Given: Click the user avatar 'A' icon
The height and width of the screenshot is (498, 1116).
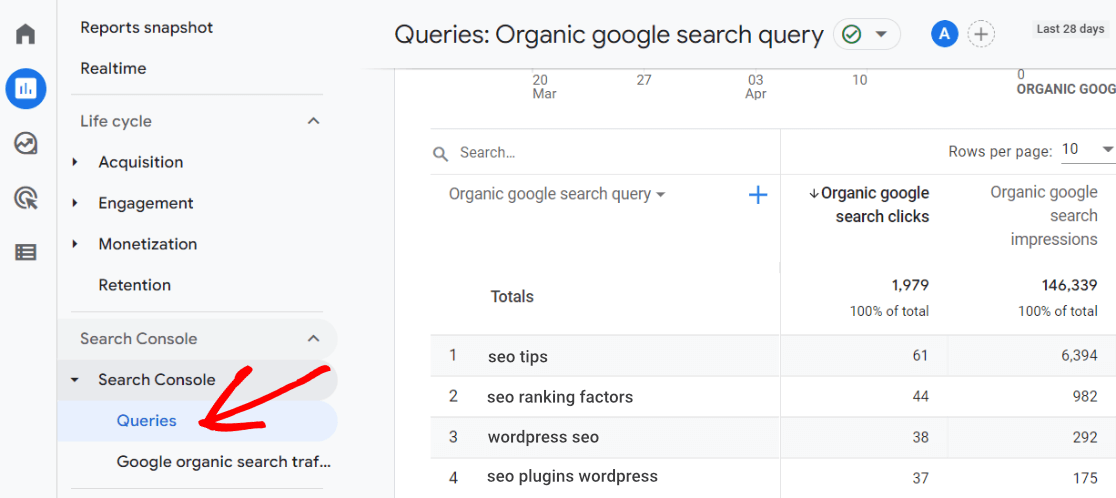Looking at the screenshot, I should pos(944,35).
